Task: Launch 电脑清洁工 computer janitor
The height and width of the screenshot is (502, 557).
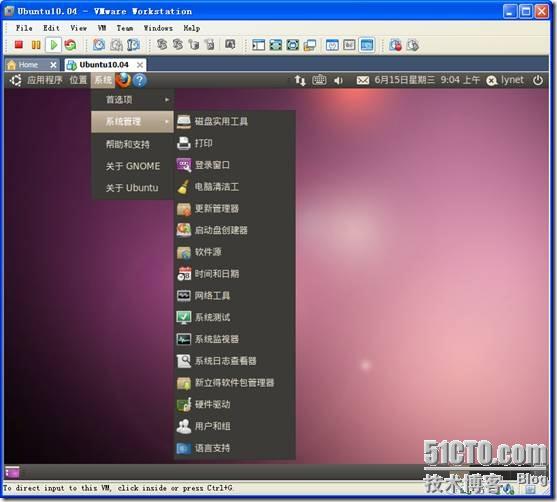Action: point(234,187)
